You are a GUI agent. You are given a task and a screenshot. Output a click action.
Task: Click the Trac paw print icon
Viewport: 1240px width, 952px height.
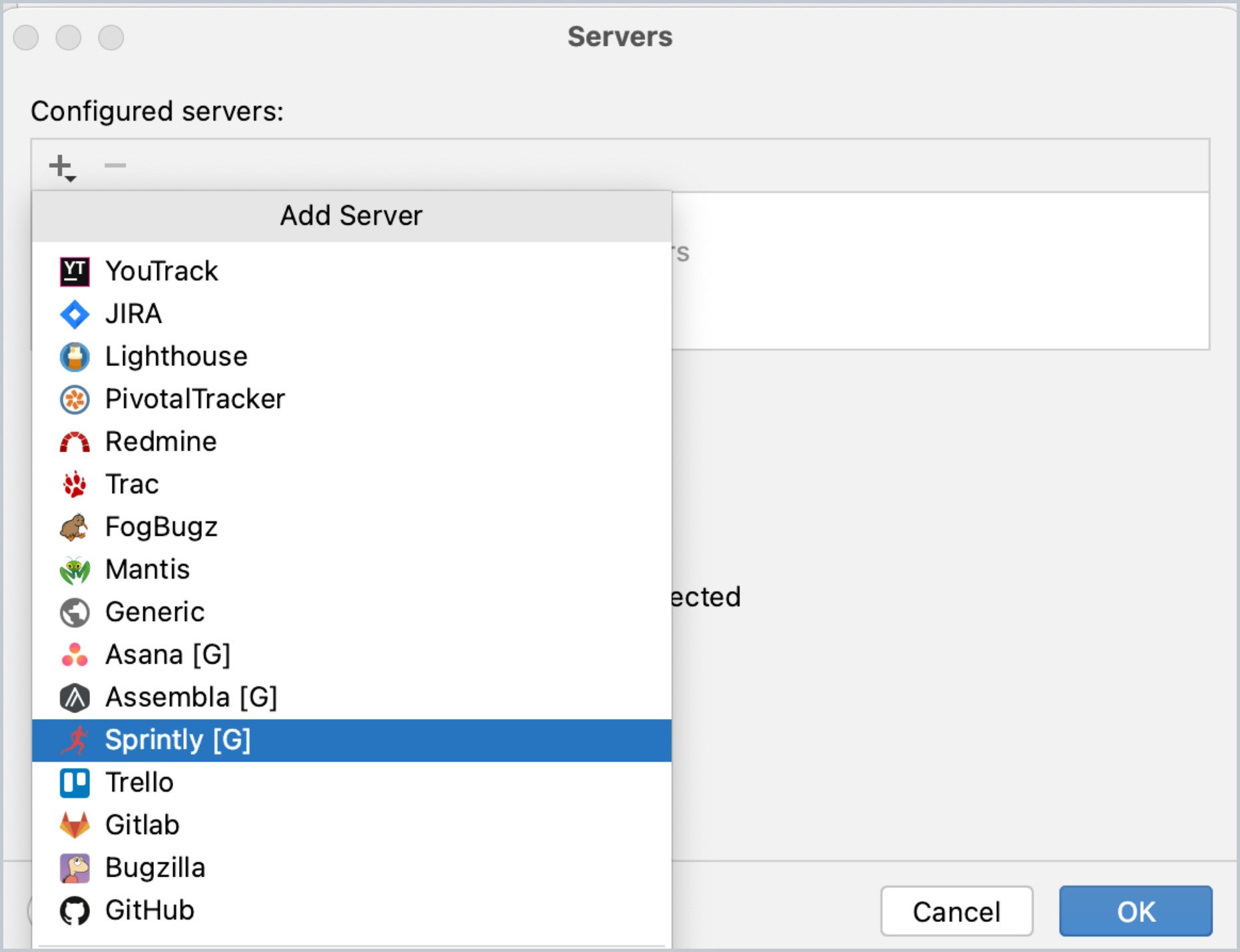[x=75, y=485]
